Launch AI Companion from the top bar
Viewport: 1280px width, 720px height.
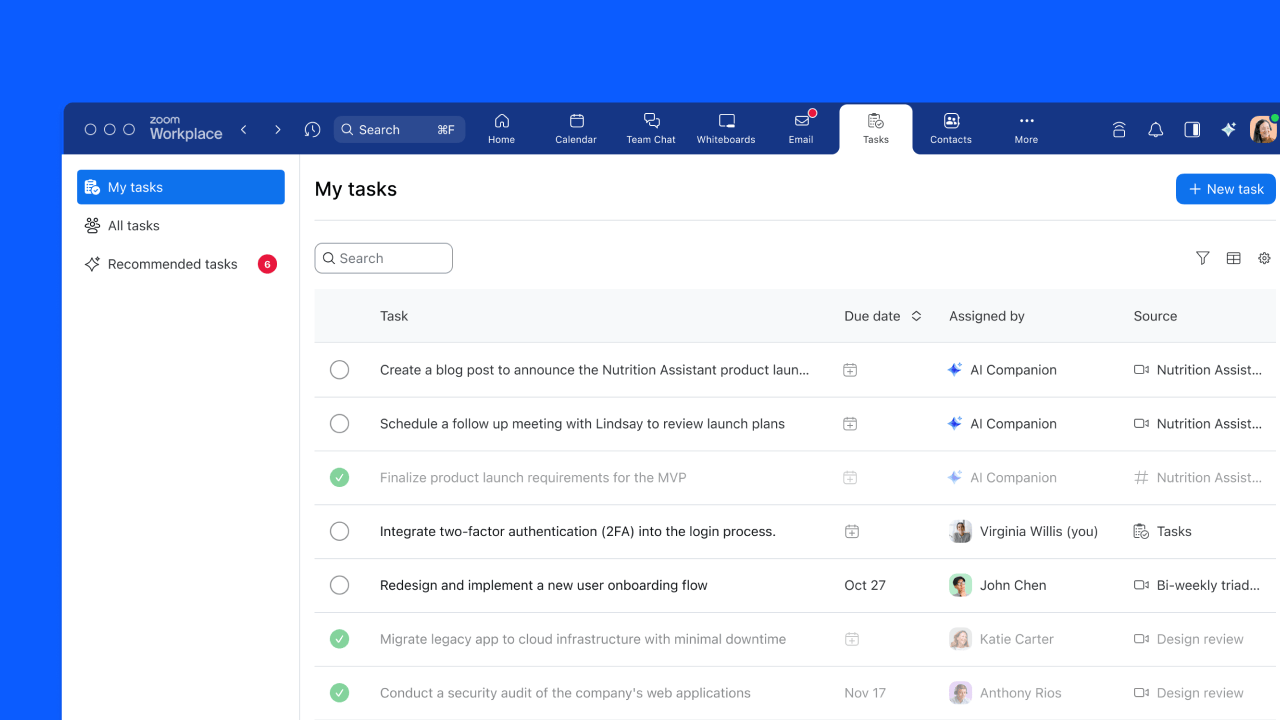coord(1228,129)
